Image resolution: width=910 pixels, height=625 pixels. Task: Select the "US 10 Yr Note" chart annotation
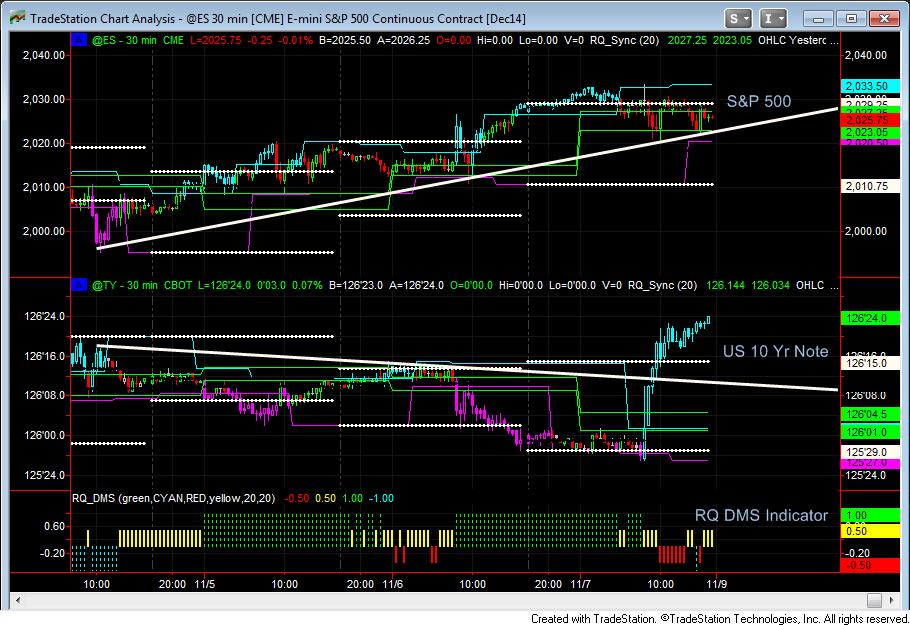775,351
